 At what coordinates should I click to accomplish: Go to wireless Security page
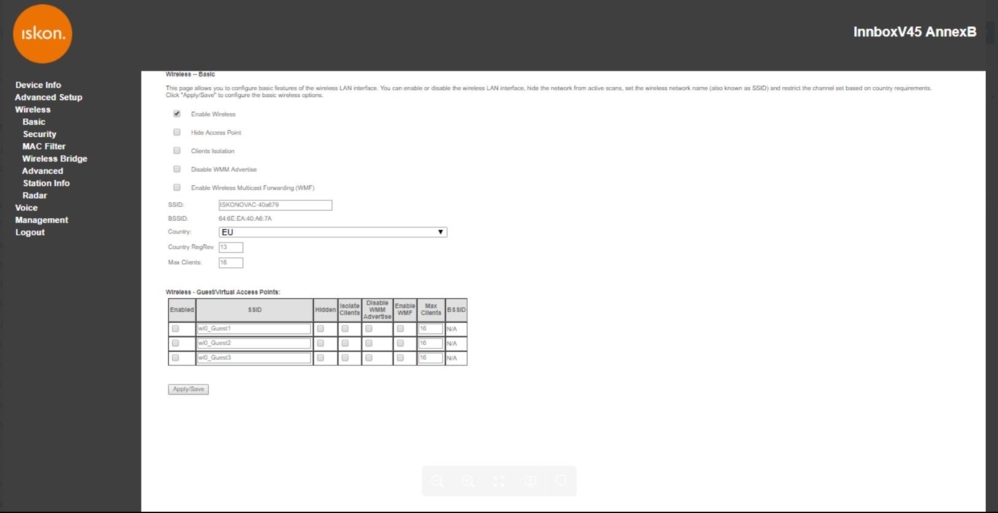point(39,134)
